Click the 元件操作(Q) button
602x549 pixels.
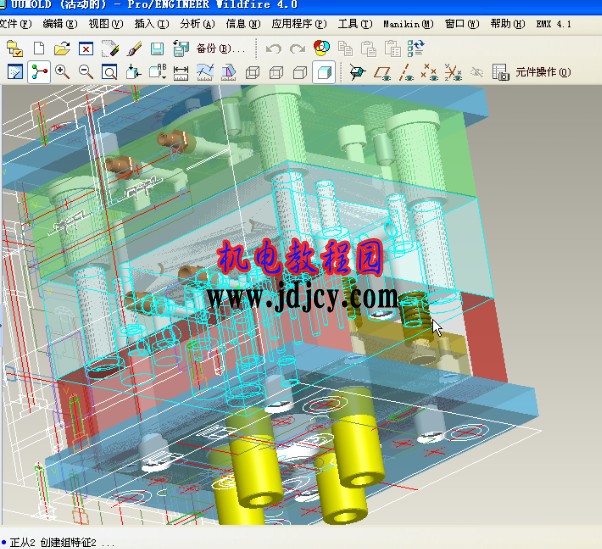(x=543, y=72)
